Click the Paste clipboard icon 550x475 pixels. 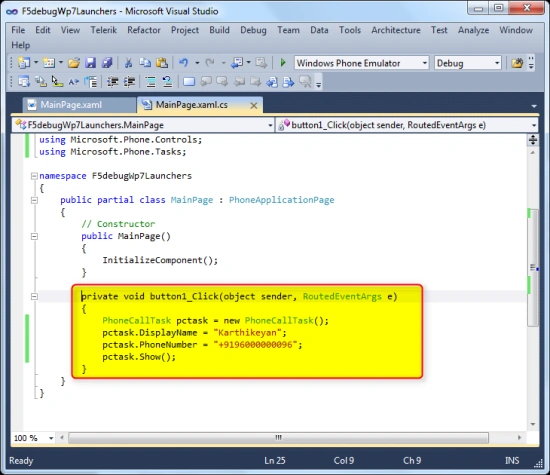pos(162,63)
